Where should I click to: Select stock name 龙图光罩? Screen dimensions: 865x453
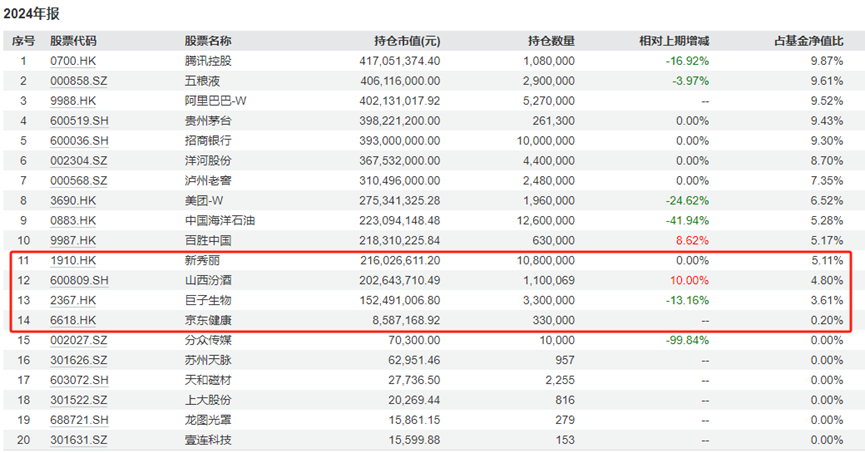[x=208, y=420]
